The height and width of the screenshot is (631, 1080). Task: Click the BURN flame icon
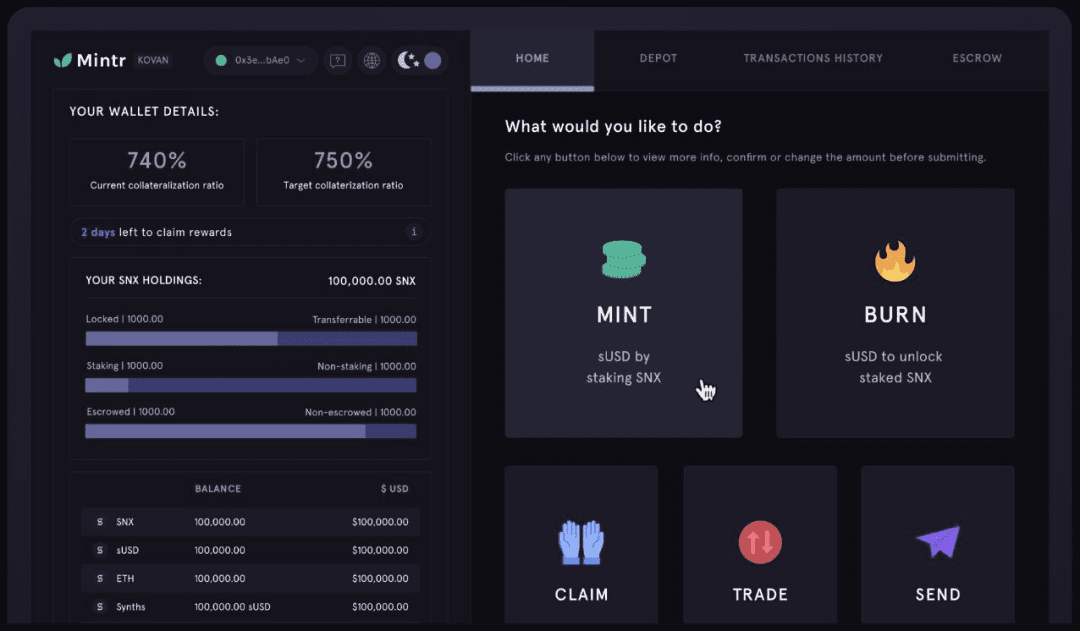[895, 260]
